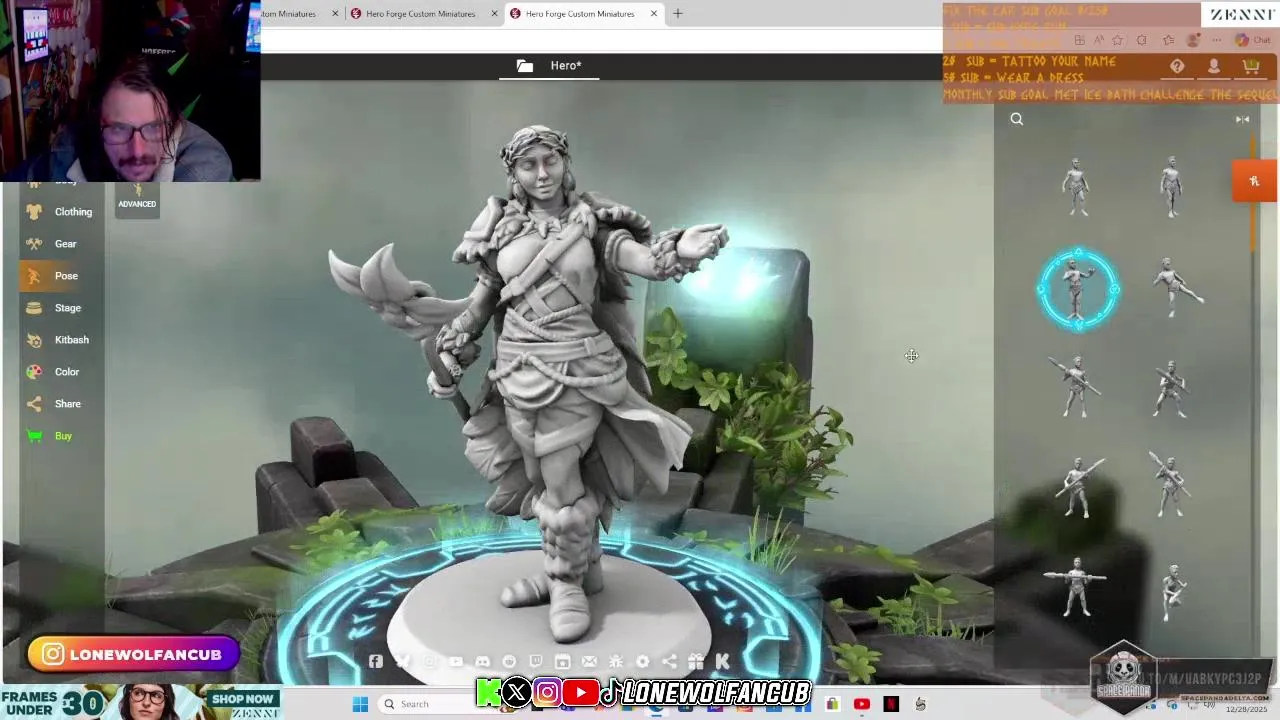Click the gift box icon in bottom toolbar

pos(696,662)
